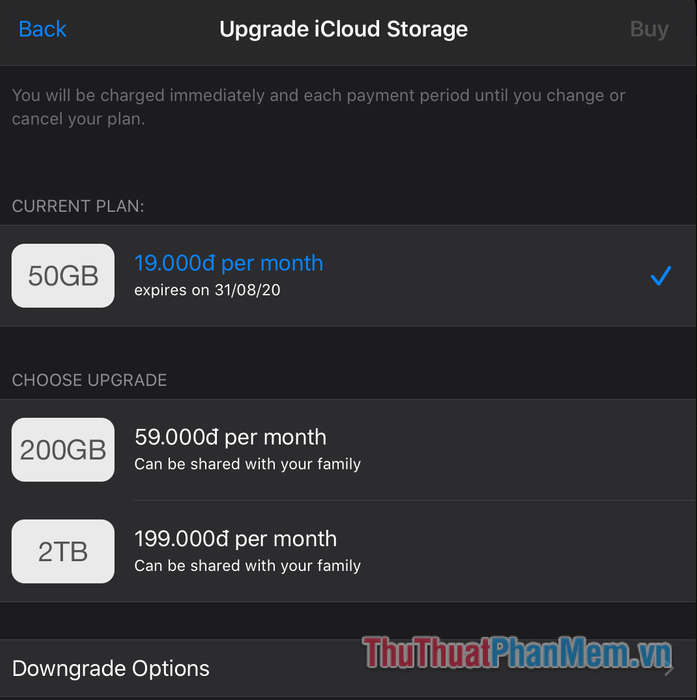This screenshot has height=700, width=697.
Task: Choose the 59.000đ per month upgrade
Action: pos(230,437)
